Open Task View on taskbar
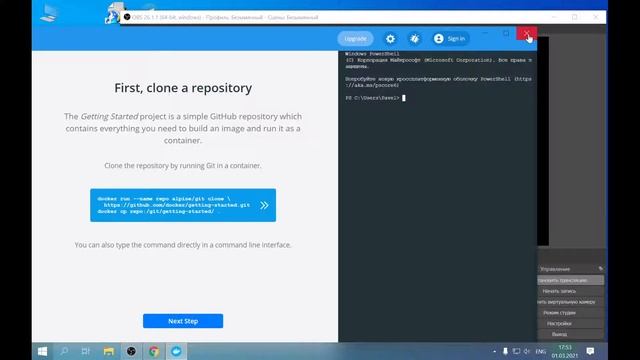The height and width of the screenshot is (360, 640). 85,351
